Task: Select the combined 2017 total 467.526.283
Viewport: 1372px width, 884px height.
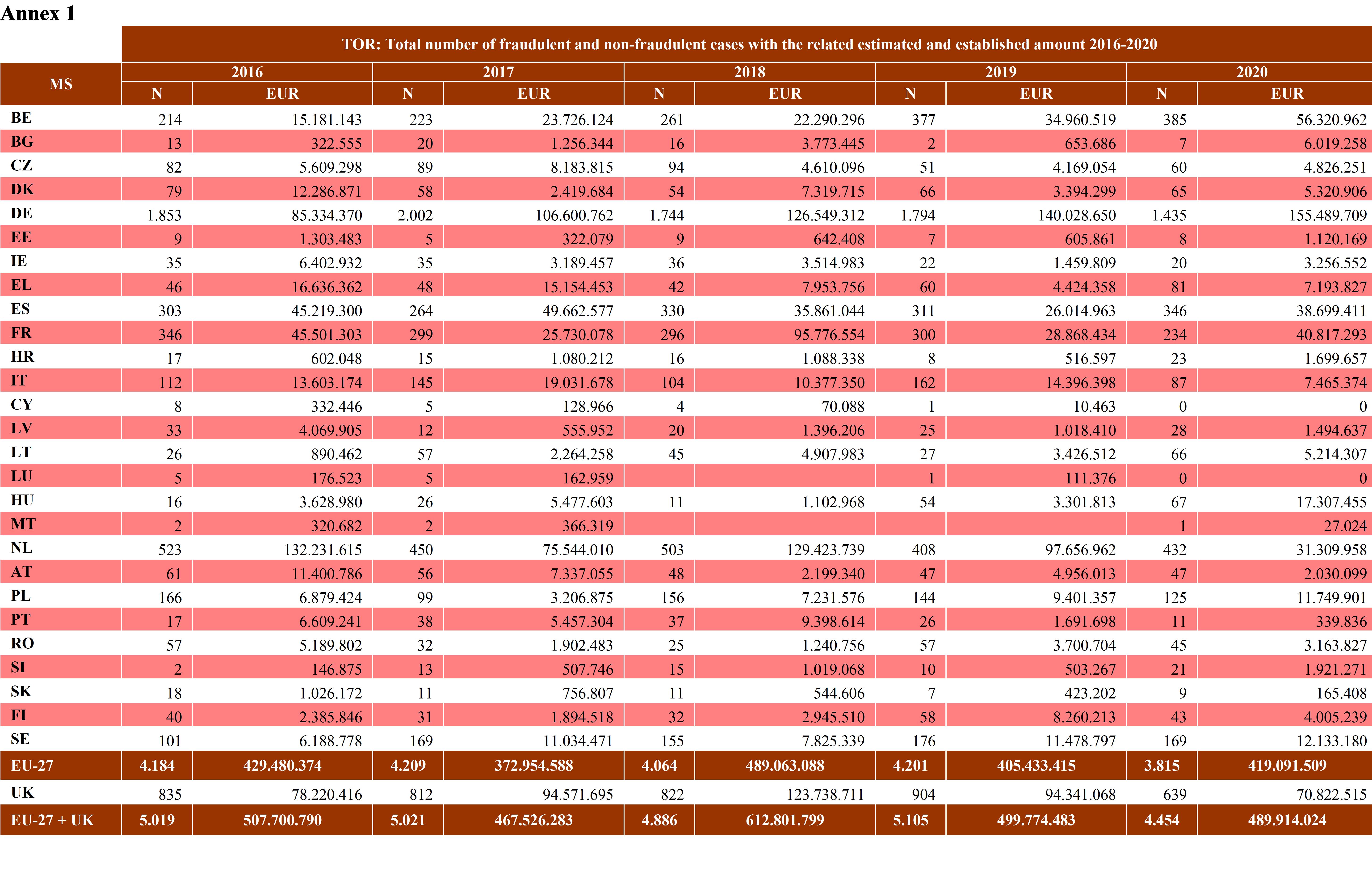Action: 534,820
